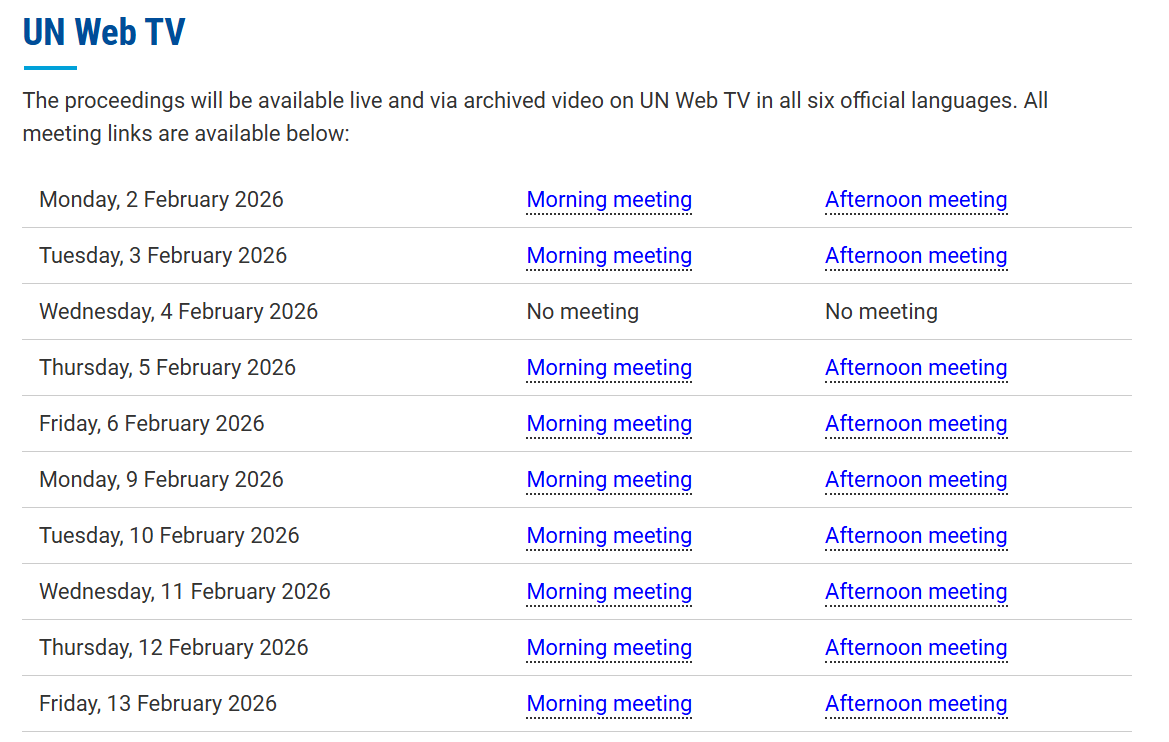The image size is (1169, 742).
Task: Open Wednesday 11 February Morning meeting
Action: click(x=609, y=592)
